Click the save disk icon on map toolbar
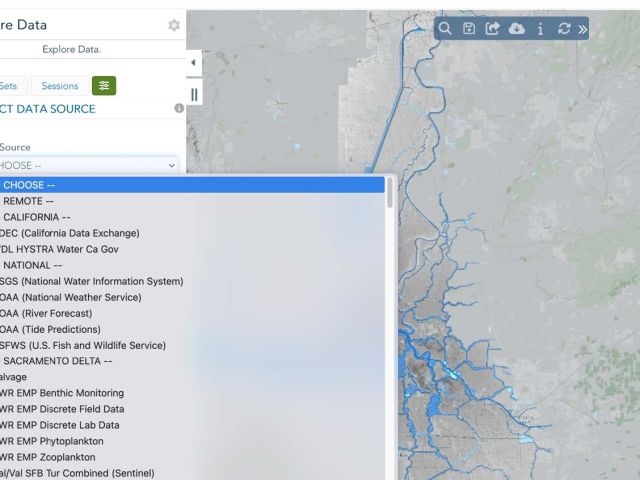Image resolution: width=640 pixels, height=480 pixels. (469, 29)
